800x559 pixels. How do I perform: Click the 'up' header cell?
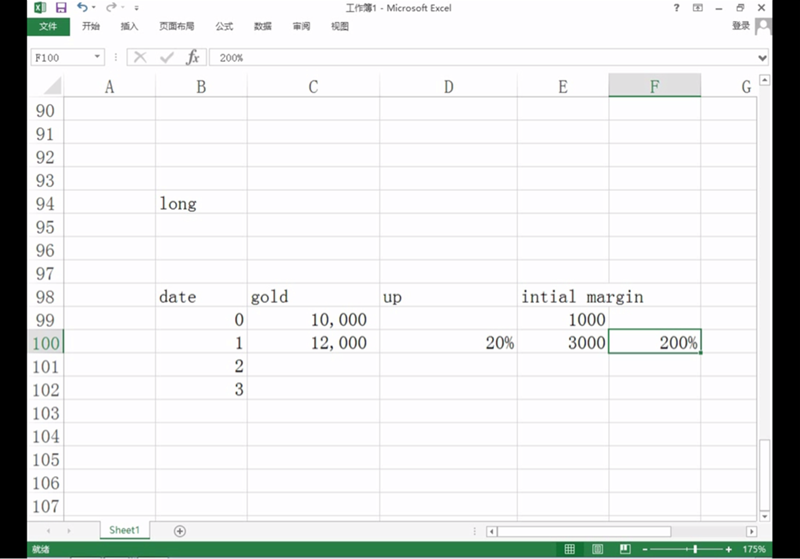pyautogui.click(x=448, y=297)
